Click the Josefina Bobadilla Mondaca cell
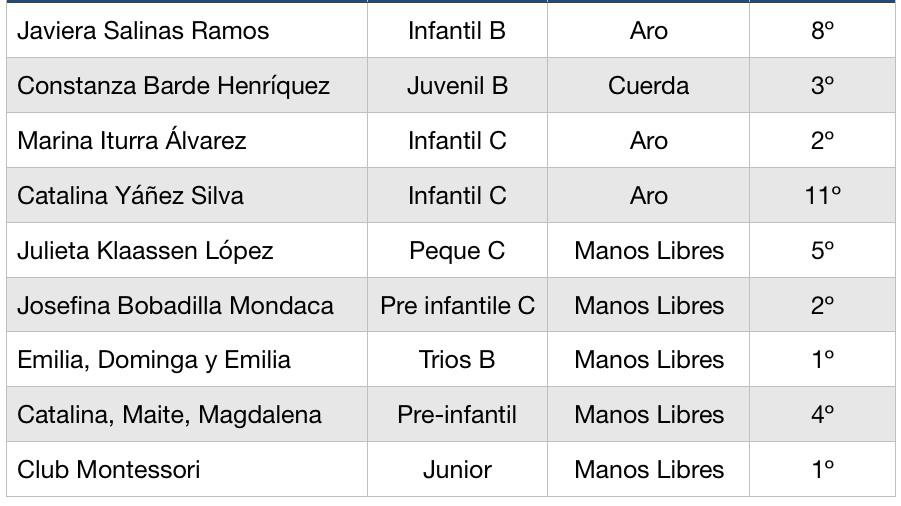Image resolution: width=901 pixels, height=506 pixels. pyautogui.click(x=187, y=304)
